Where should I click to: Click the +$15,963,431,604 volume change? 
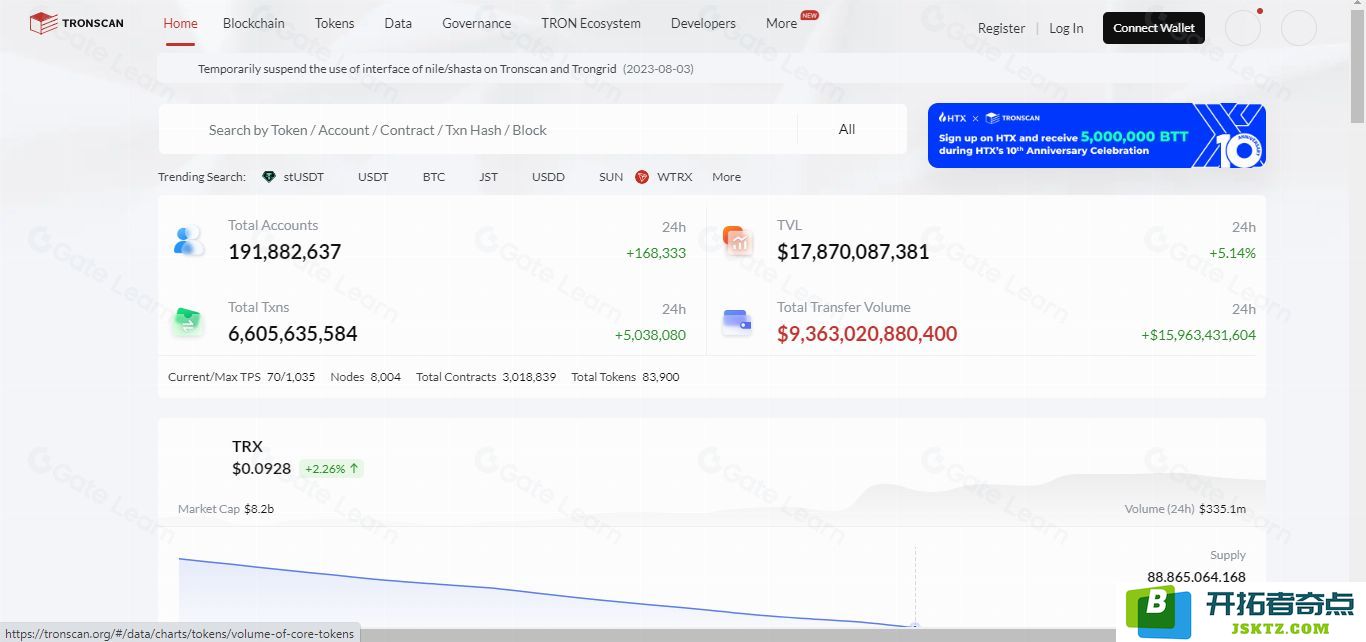[x=1198, y=335]
